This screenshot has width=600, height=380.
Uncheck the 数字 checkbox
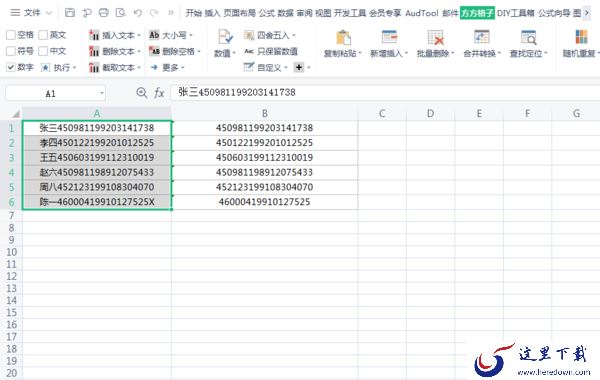tap(11, 67)
